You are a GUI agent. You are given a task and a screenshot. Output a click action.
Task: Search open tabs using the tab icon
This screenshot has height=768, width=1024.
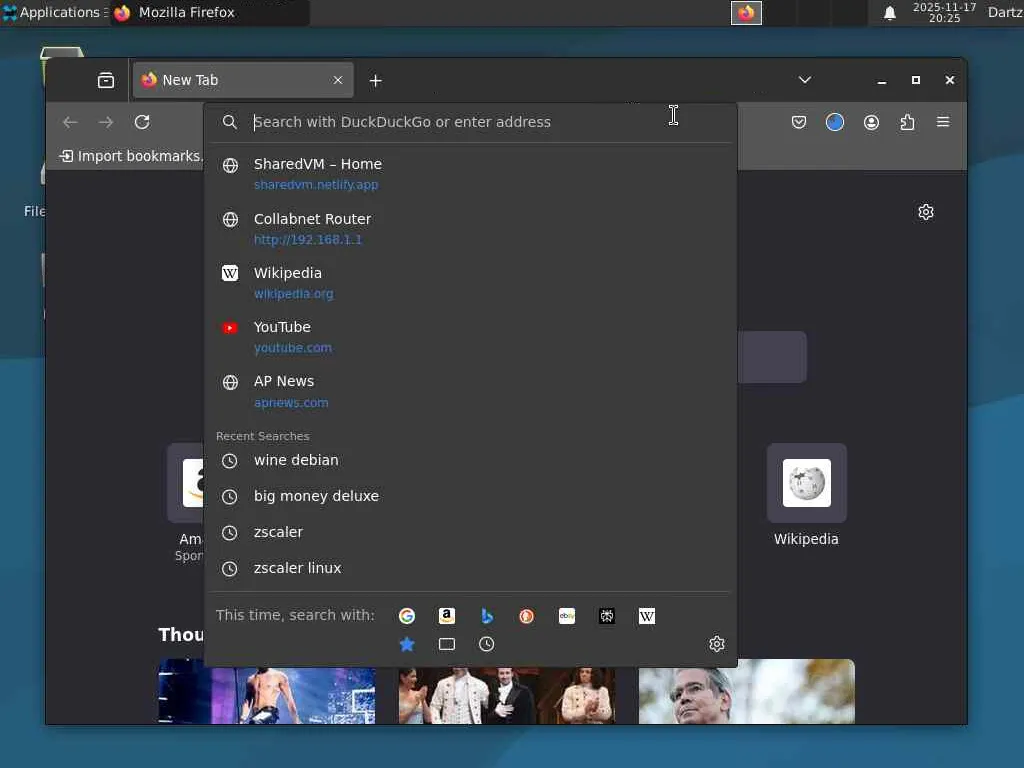click(x=447, y=645)
